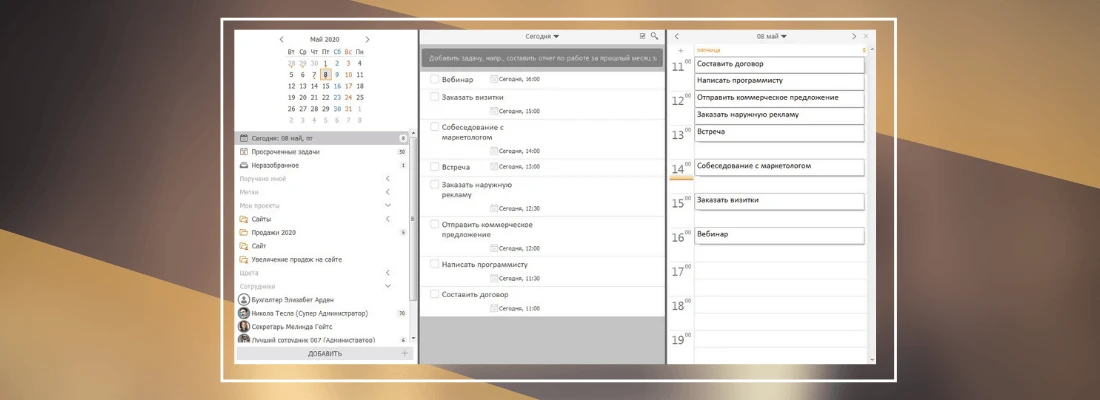
Task: Expand the Метки section chevron
Action: point(388,192)
